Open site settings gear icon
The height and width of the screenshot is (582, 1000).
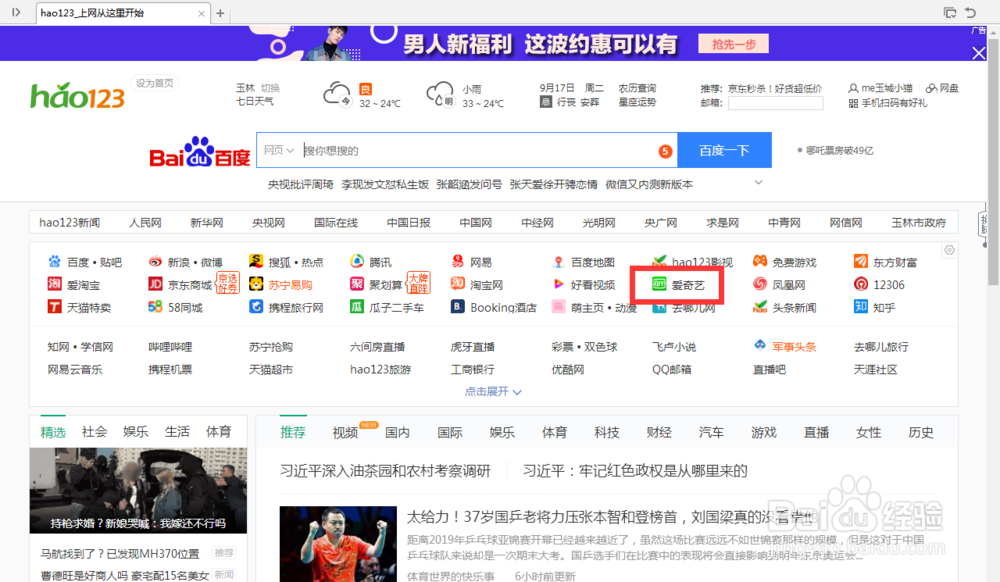coord(950,250)
